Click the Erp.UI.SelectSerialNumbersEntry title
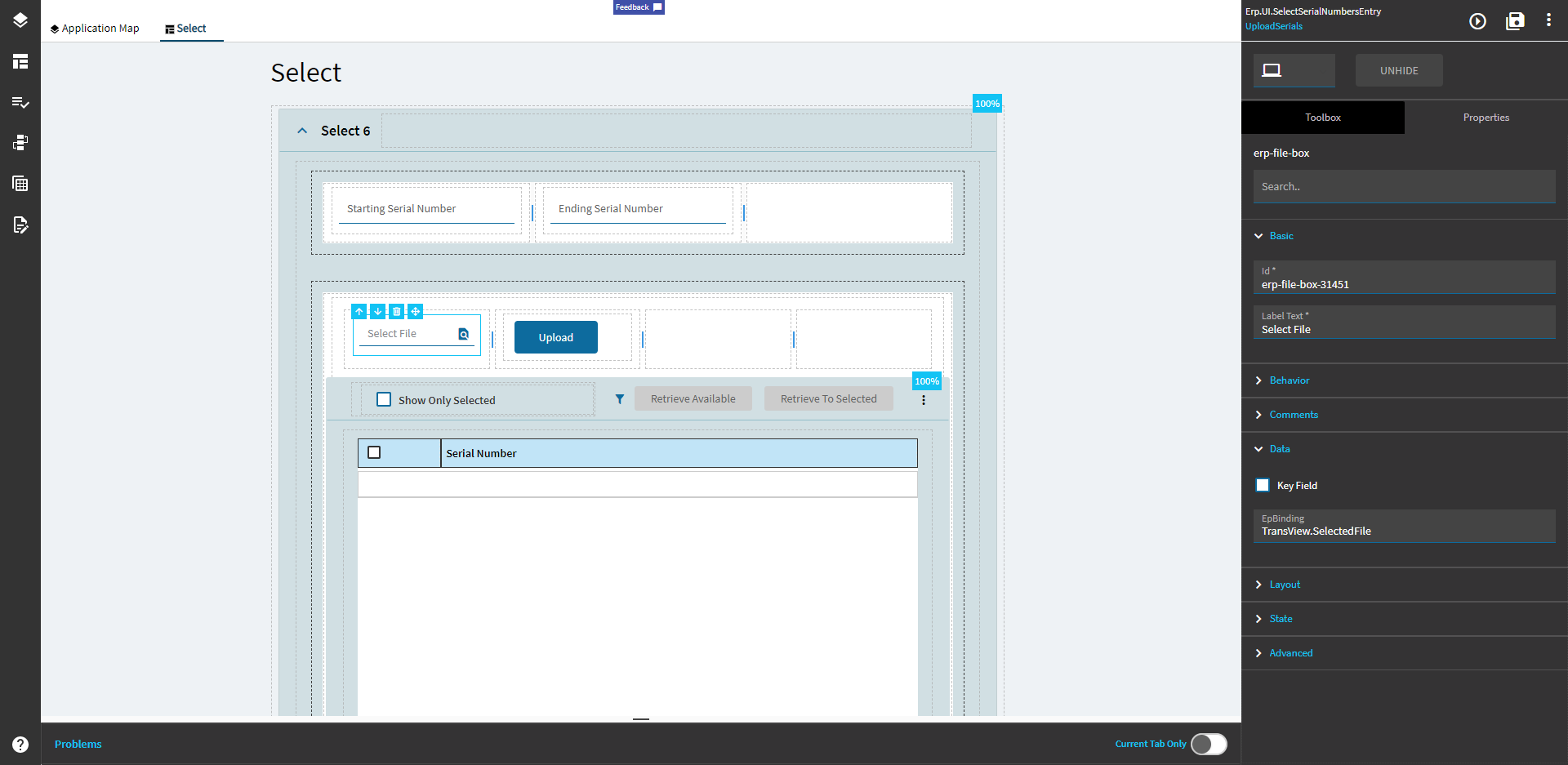Image resolution: width=1568 pixels, height=765 pixels. tap(1313, 11)
